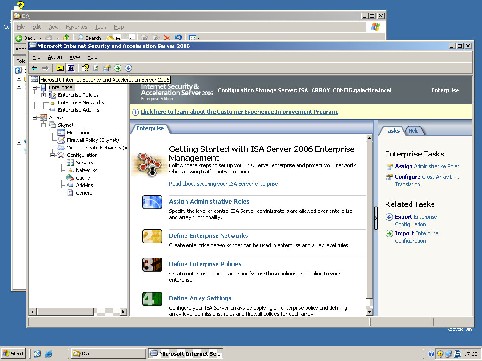482x361 pixels.
Task: Toggle the console tree pane toolbar icon
Action: [71, 68]
